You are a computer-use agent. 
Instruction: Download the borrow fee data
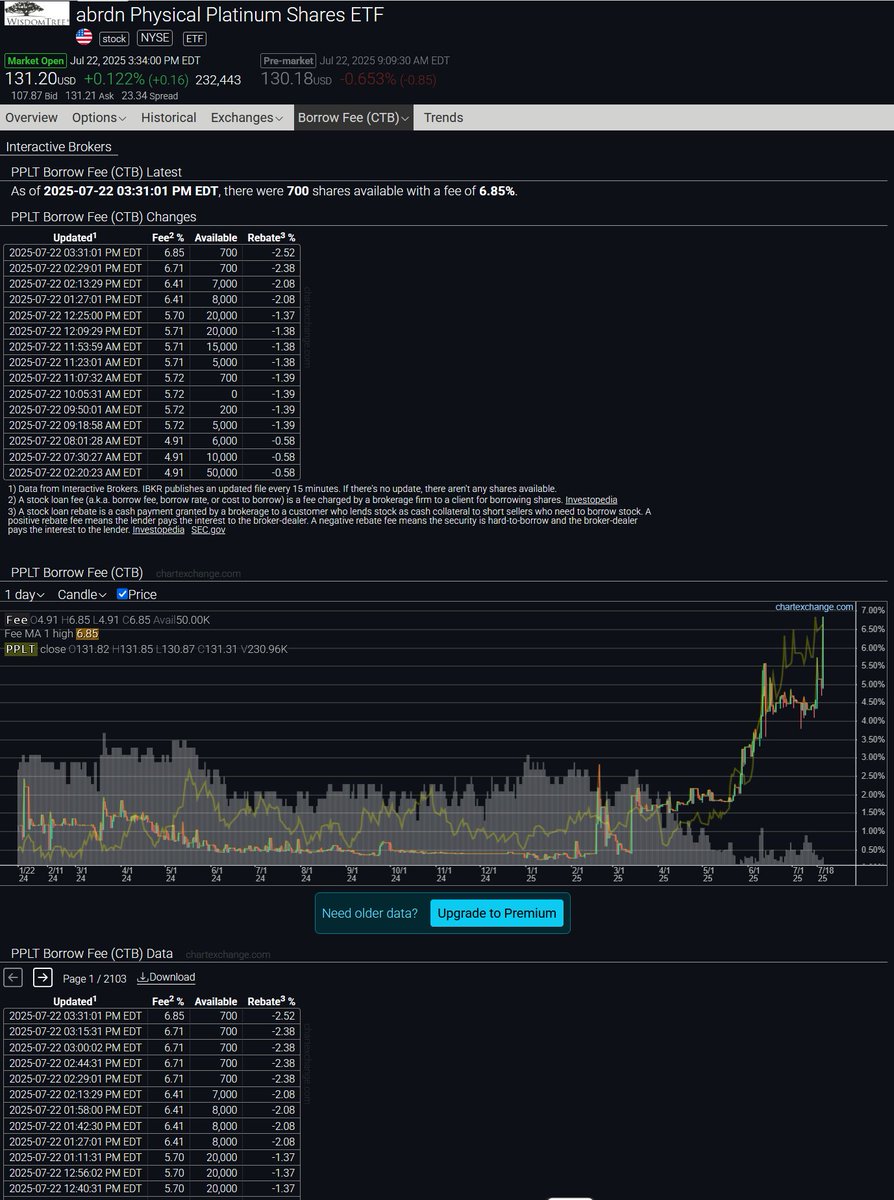166,978
